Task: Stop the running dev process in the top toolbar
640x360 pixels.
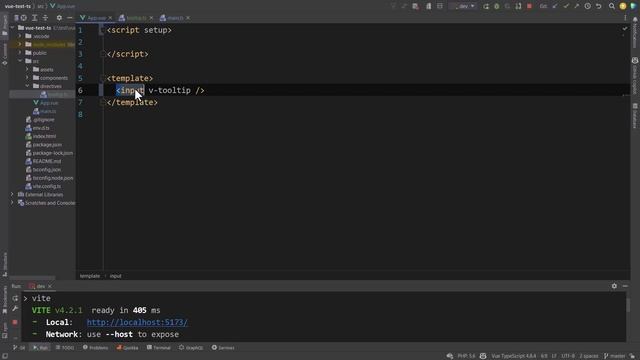Action: 529,6
